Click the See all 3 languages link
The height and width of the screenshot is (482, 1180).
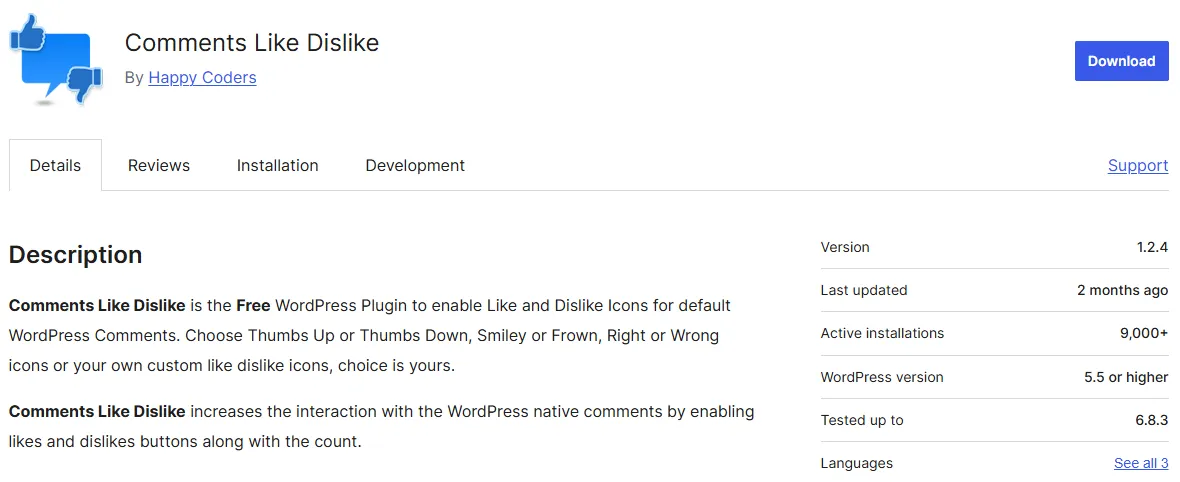(x=1141, y=463)
